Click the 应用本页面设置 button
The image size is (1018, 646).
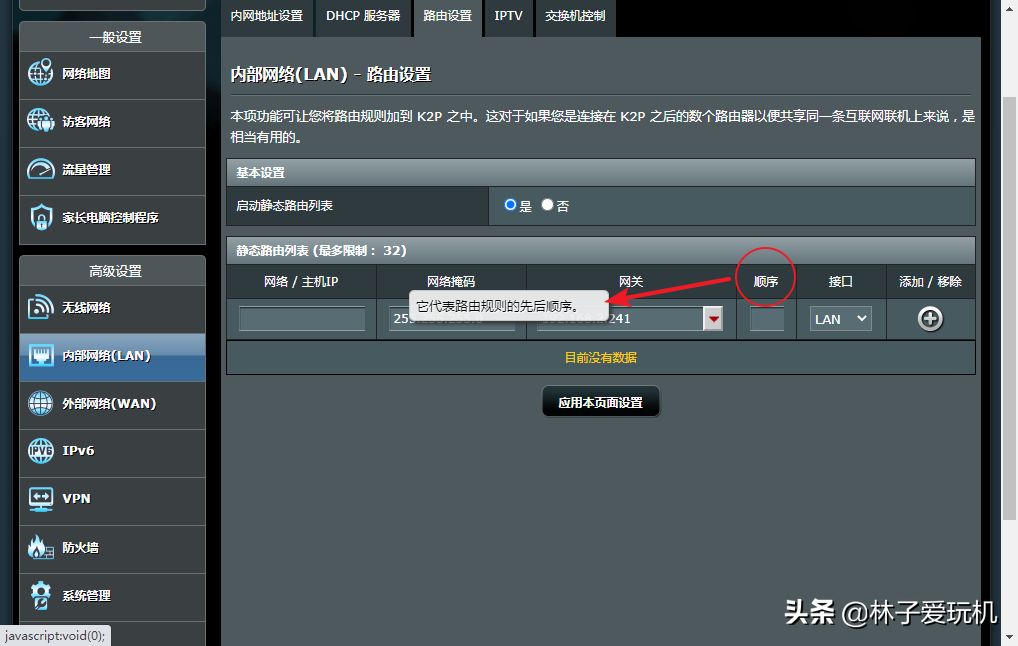coord(601,403)
